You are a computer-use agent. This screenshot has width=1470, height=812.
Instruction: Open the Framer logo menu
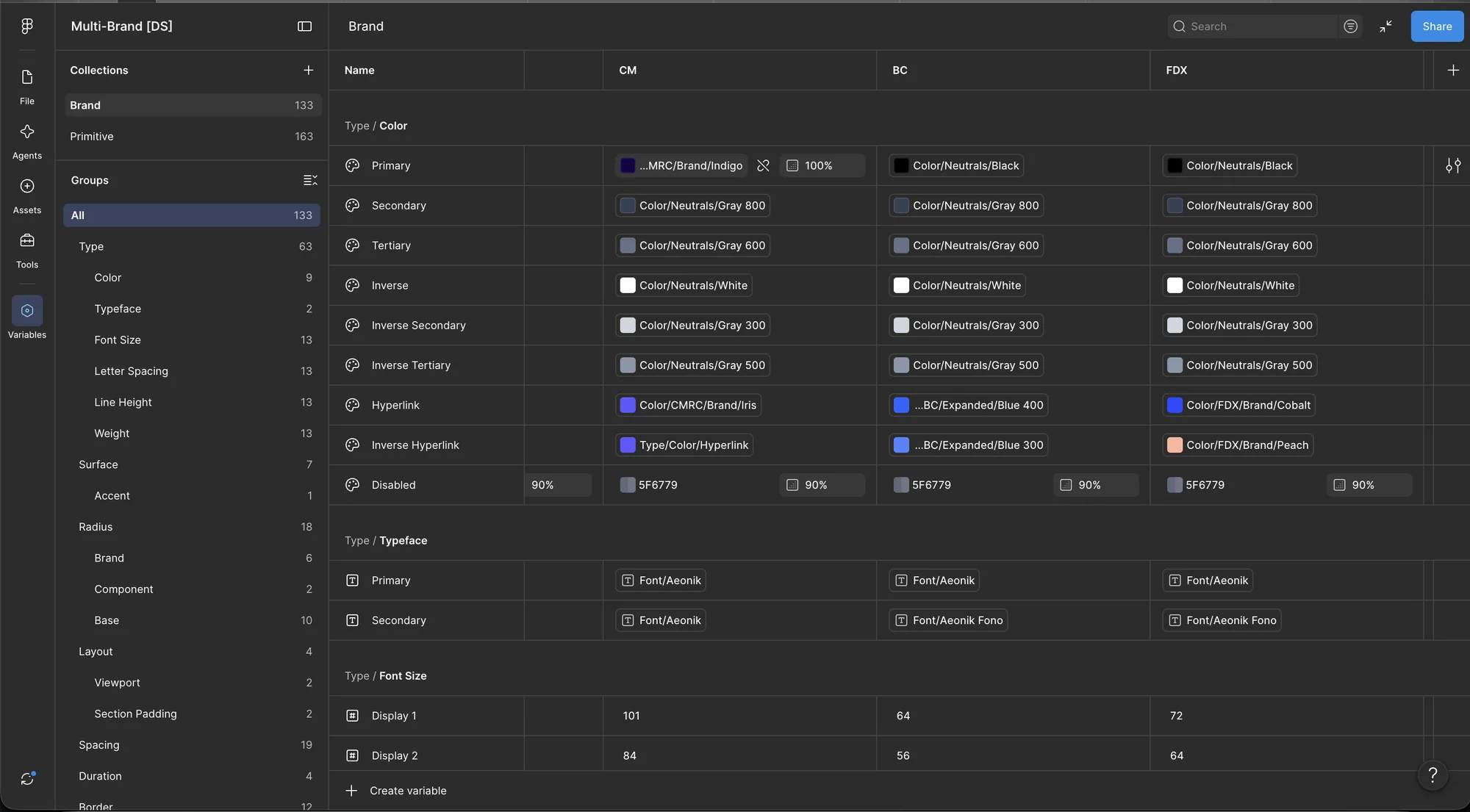tap(27, 26)
